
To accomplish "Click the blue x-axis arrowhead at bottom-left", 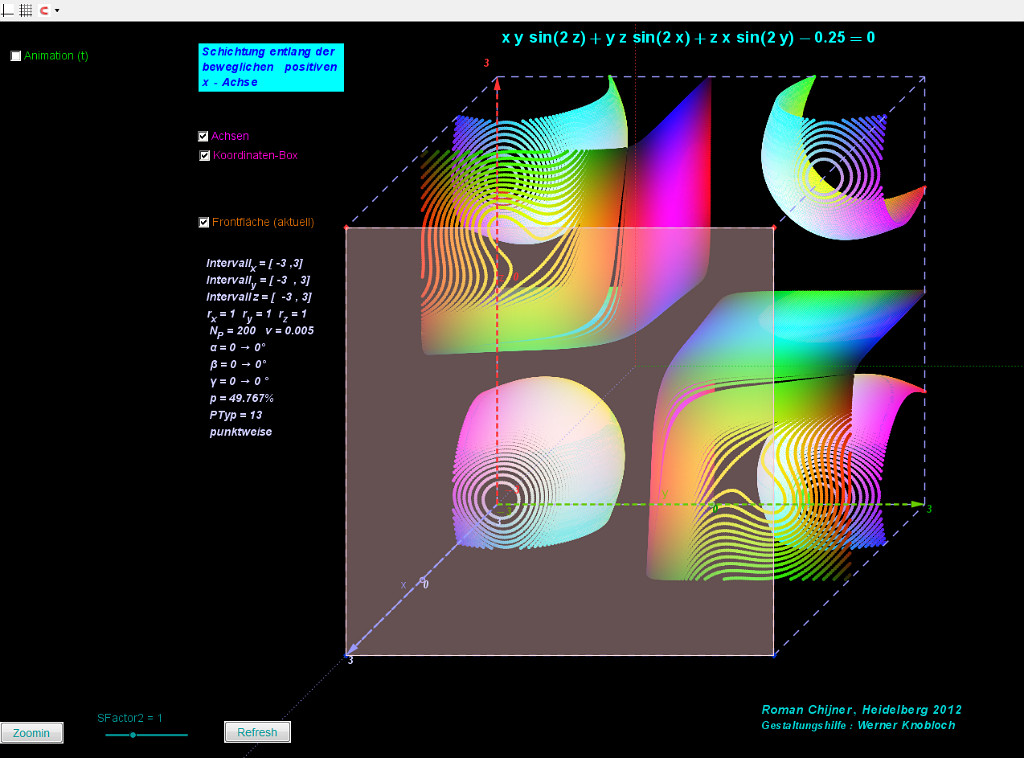I will click(x=353, y=650).
